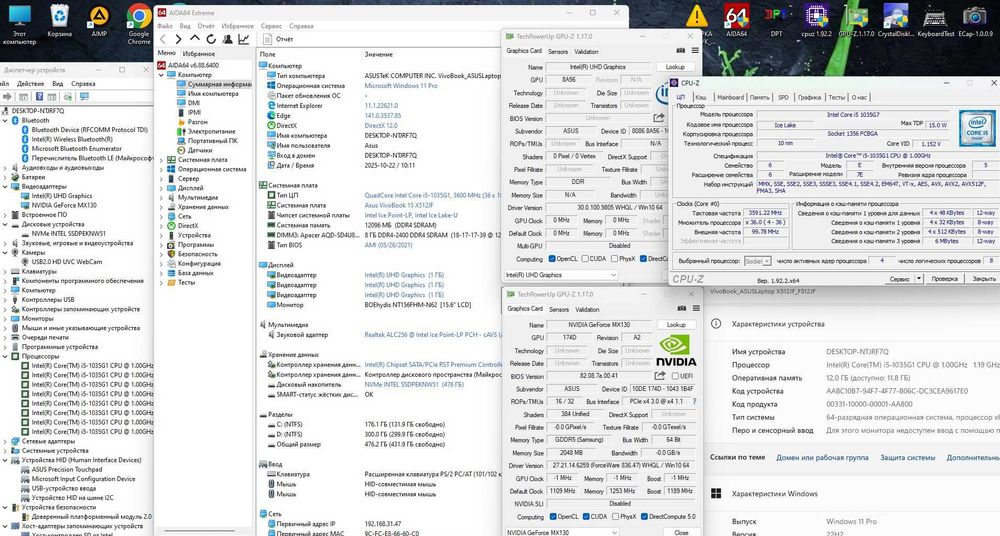Click Значение column header in AIDA64
This screenshot has width=1000, height=536.
[378, 54]
